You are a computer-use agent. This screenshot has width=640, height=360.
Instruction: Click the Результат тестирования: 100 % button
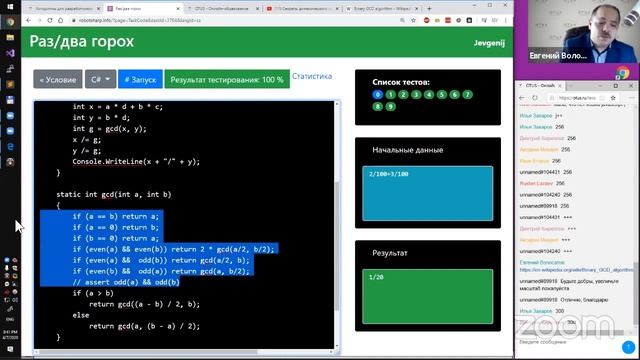tap(227, 79)
